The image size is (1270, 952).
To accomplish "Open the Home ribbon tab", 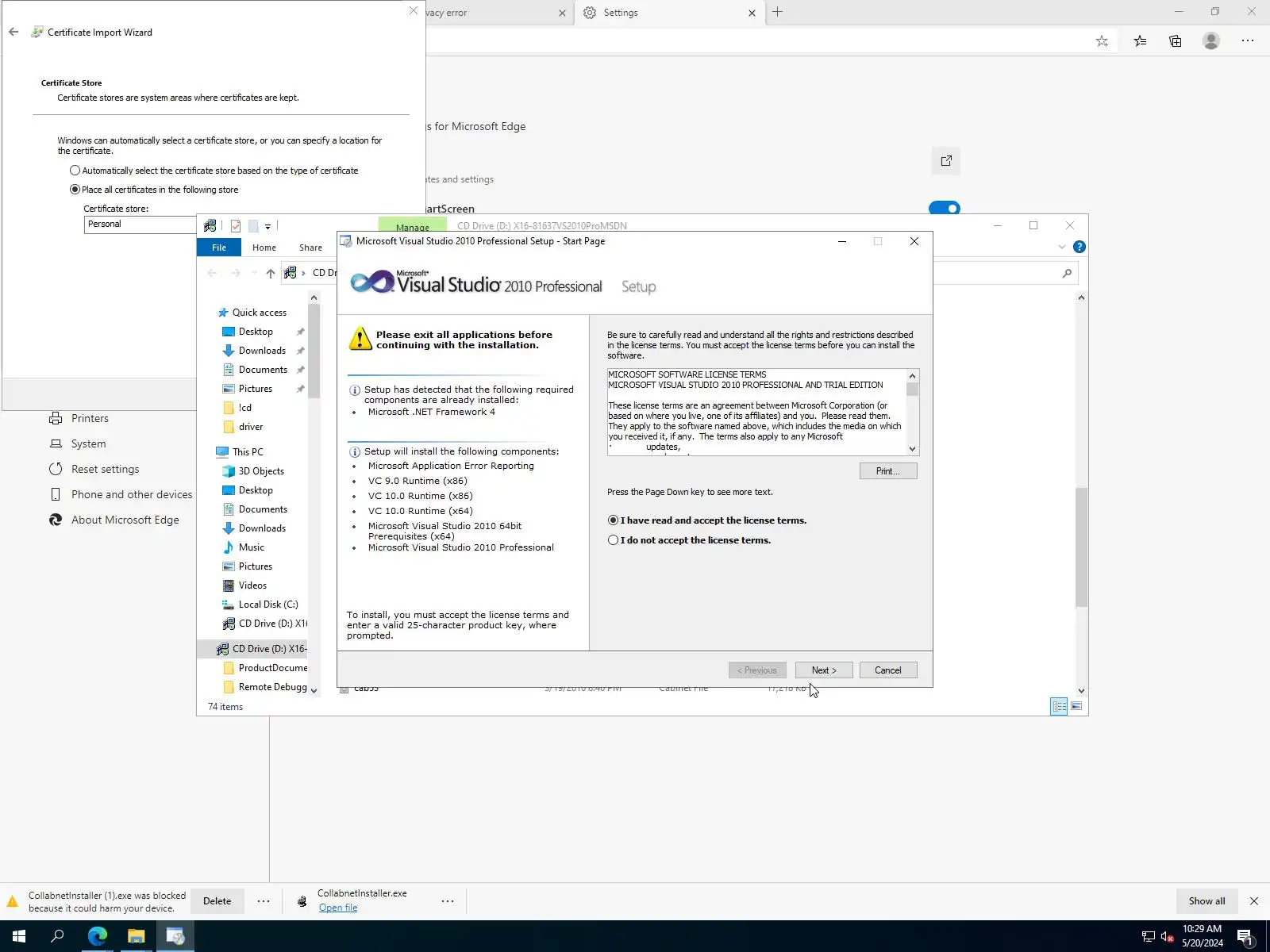I will coord(264,248).
